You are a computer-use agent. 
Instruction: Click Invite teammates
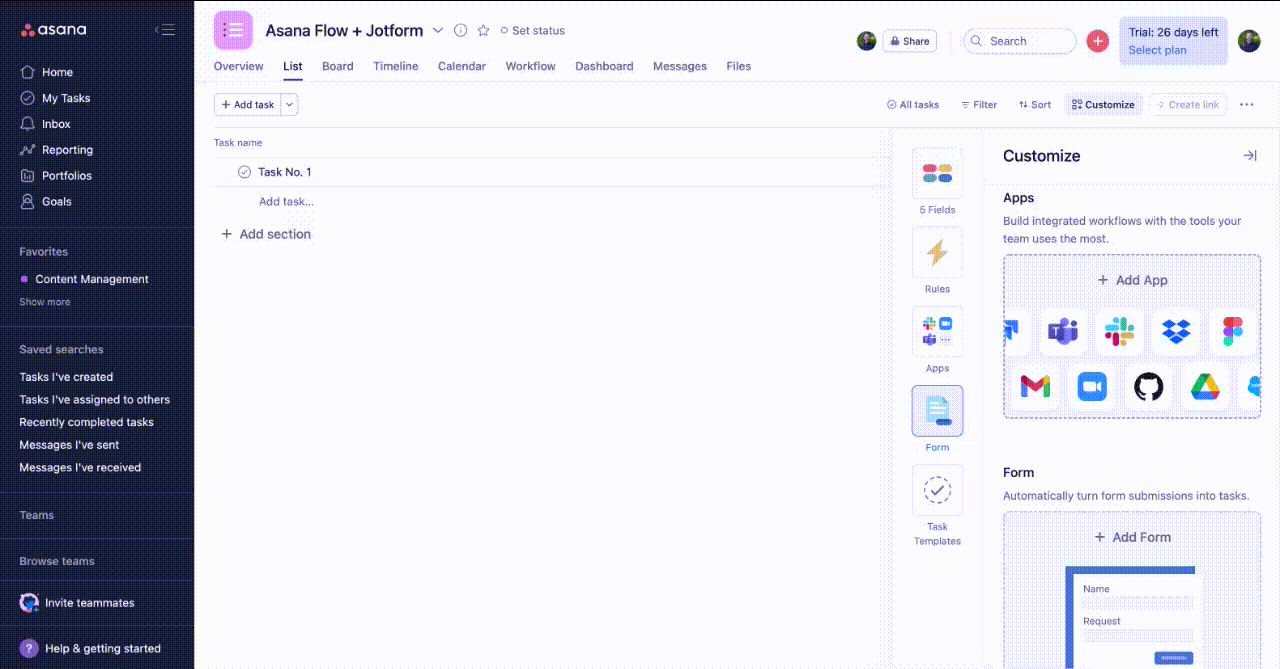(77, 603)
